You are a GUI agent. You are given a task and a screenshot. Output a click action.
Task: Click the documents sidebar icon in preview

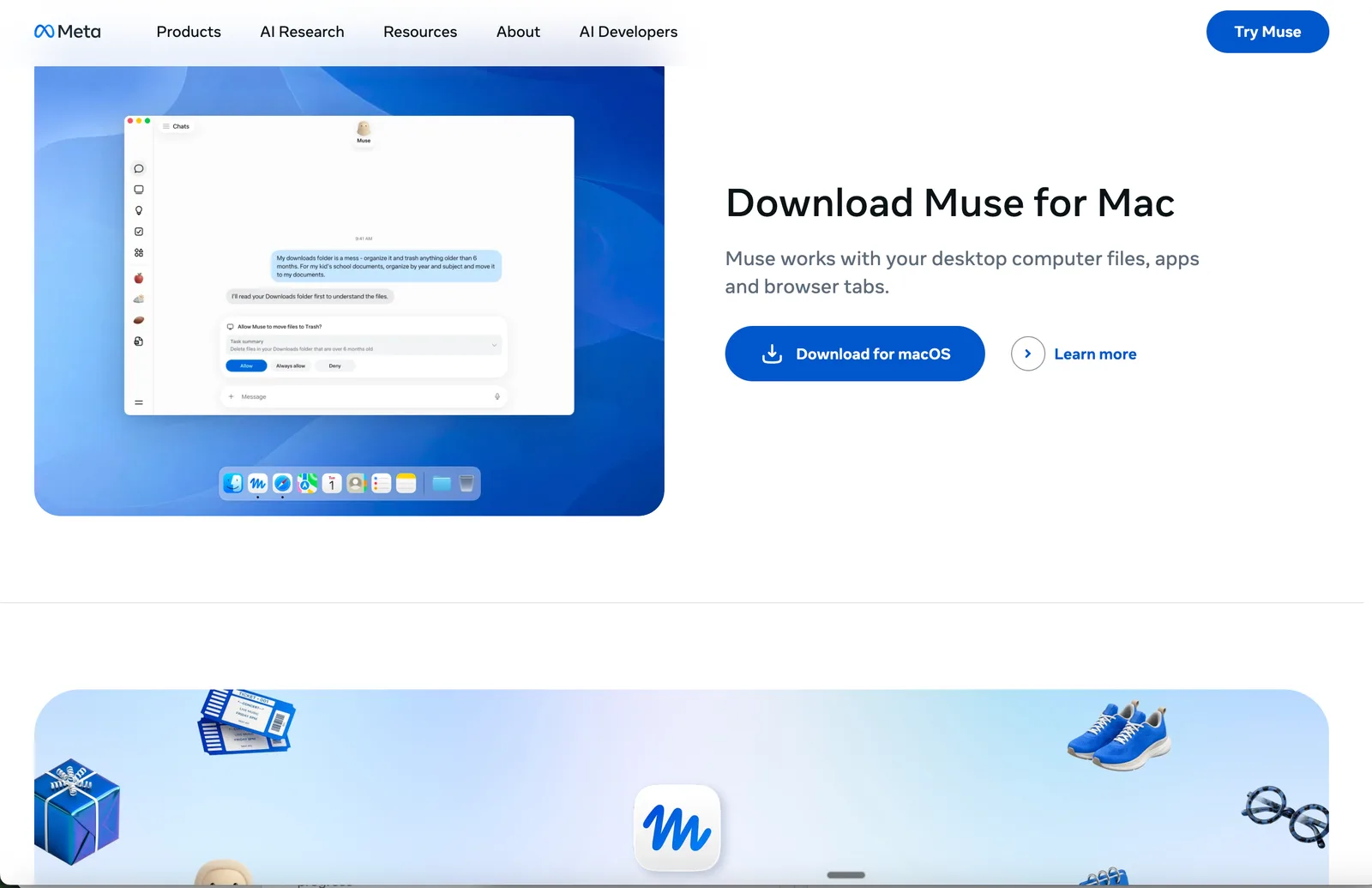(139, 341)
